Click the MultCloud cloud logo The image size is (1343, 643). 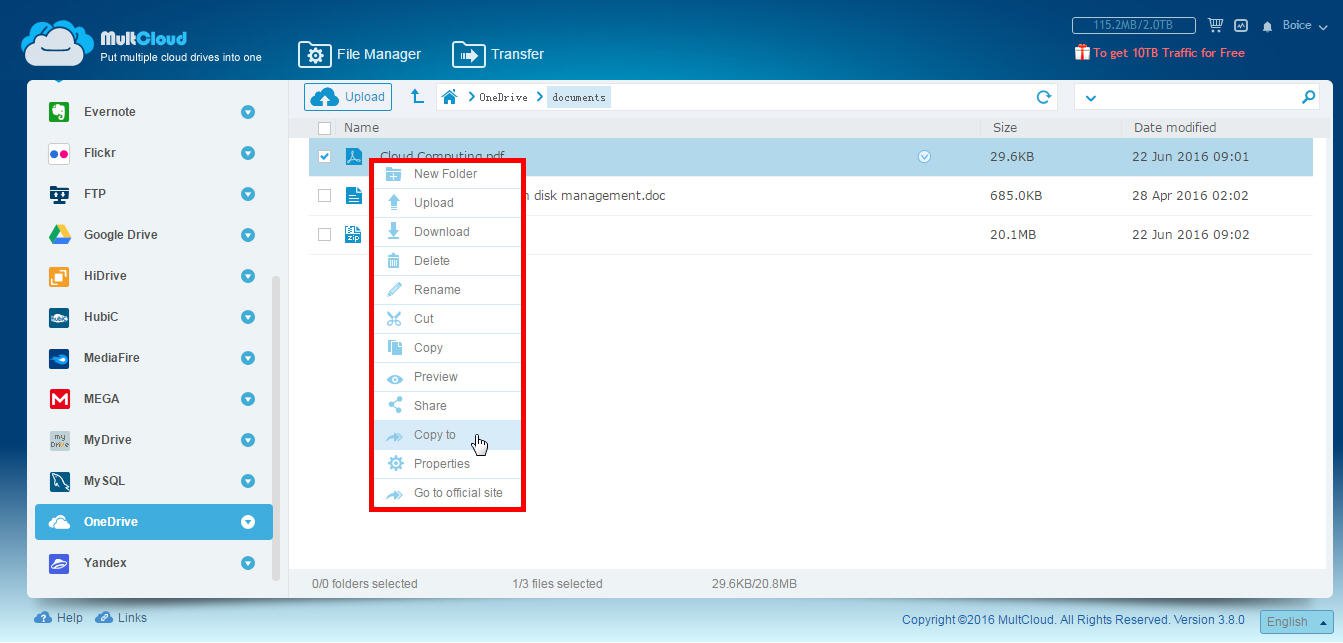(57, 43)
